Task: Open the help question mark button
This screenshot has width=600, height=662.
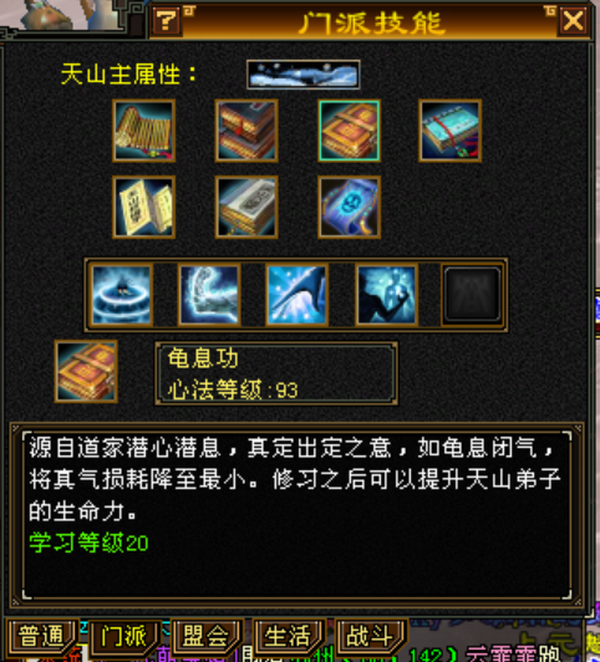Action: pos(166,20)
